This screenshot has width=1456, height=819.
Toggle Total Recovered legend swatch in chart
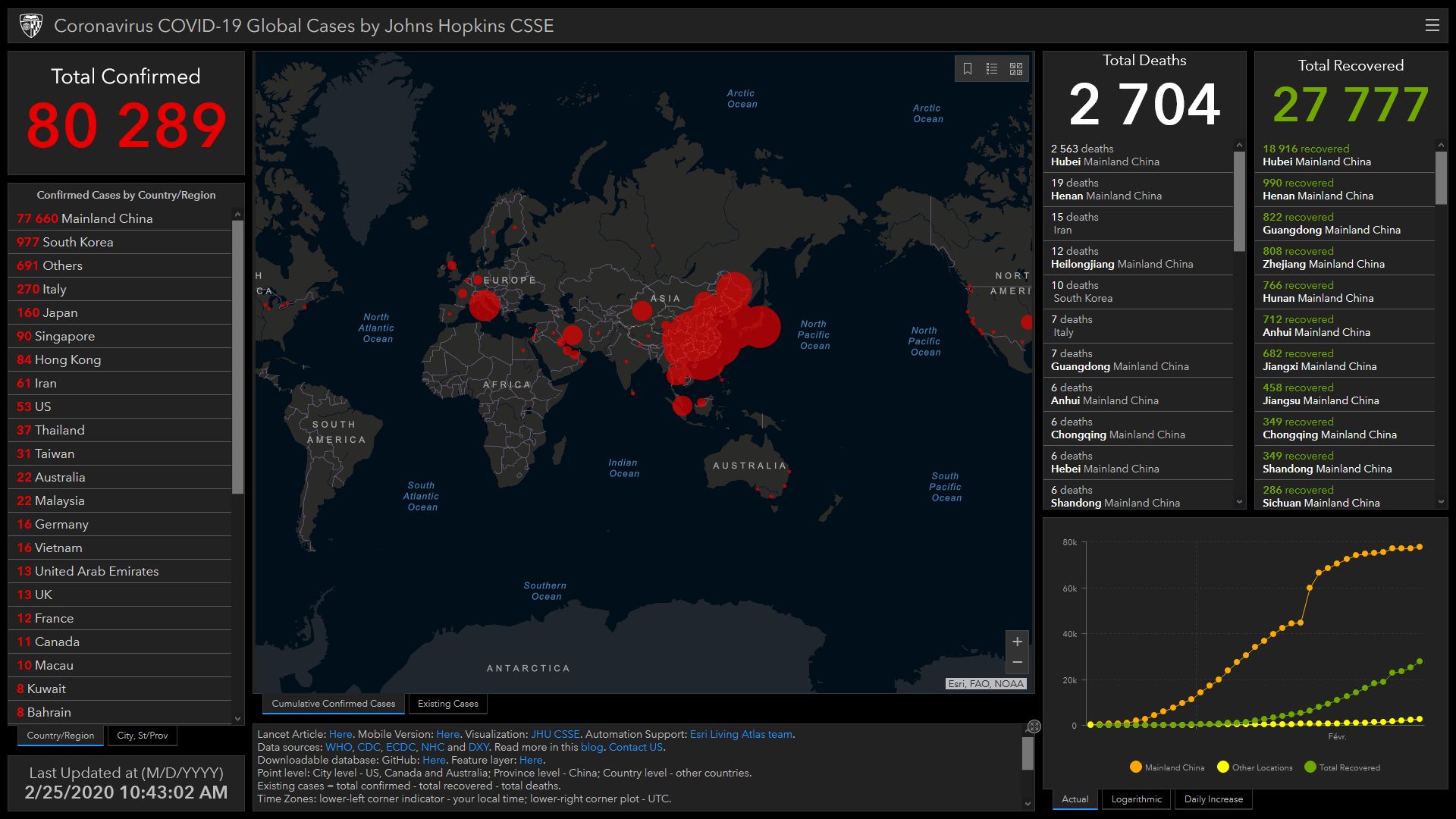point(1310,767)
